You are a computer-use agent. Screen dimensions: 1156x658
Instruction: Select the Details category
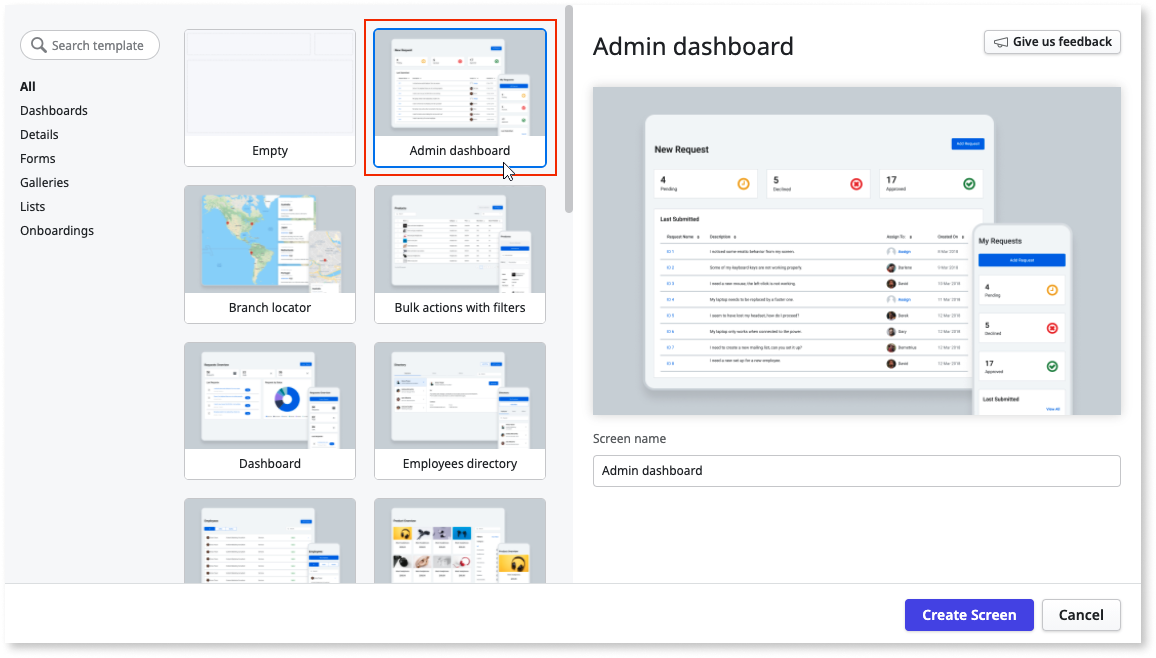coord(39,134)
